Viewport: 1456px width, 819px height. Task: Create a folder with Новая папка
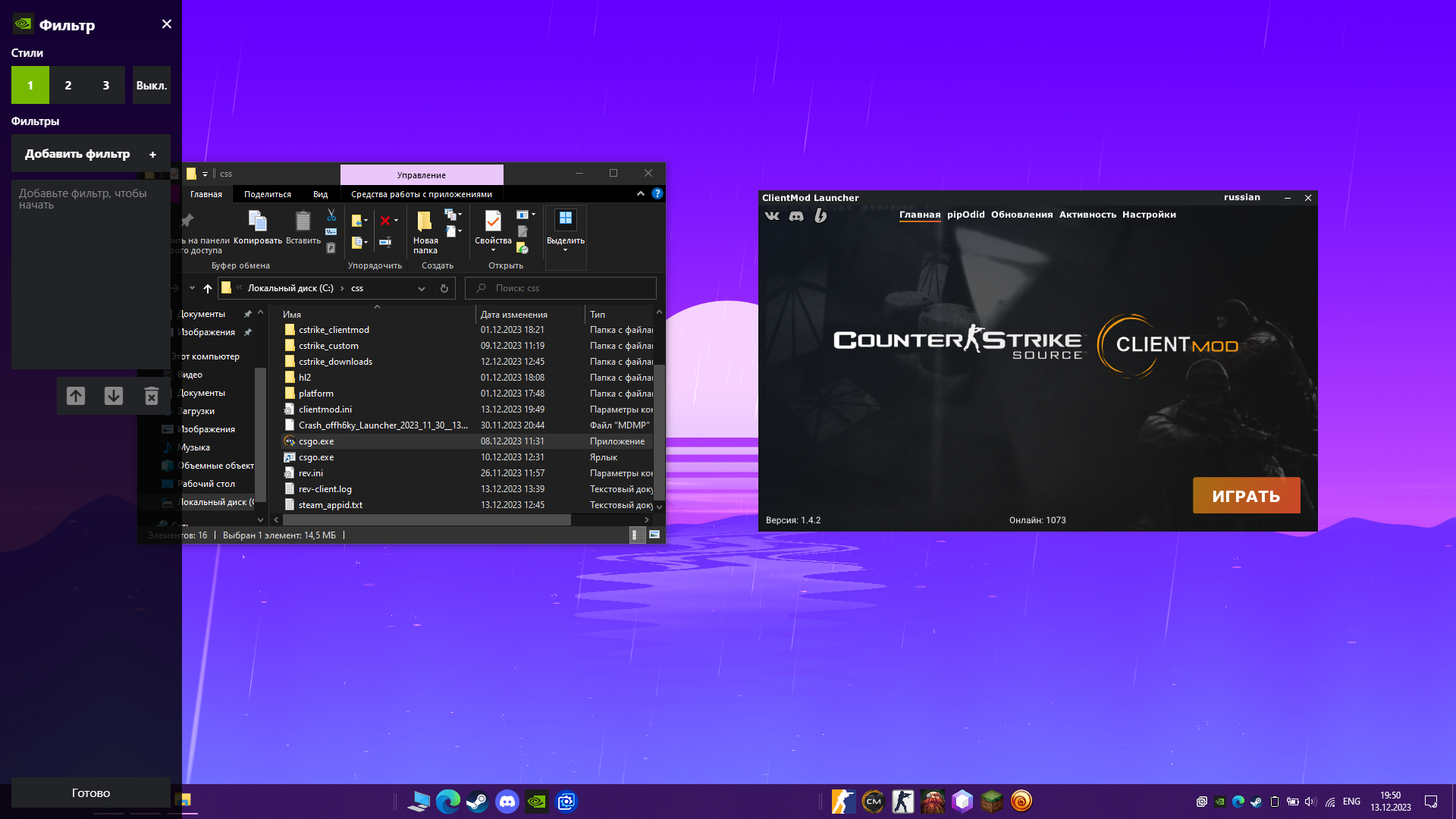click(x=425, y=231)
